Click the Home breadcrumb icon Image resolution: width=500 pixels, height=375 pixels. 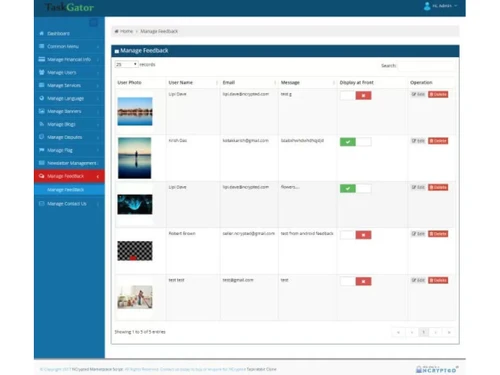tap(116, 31)
